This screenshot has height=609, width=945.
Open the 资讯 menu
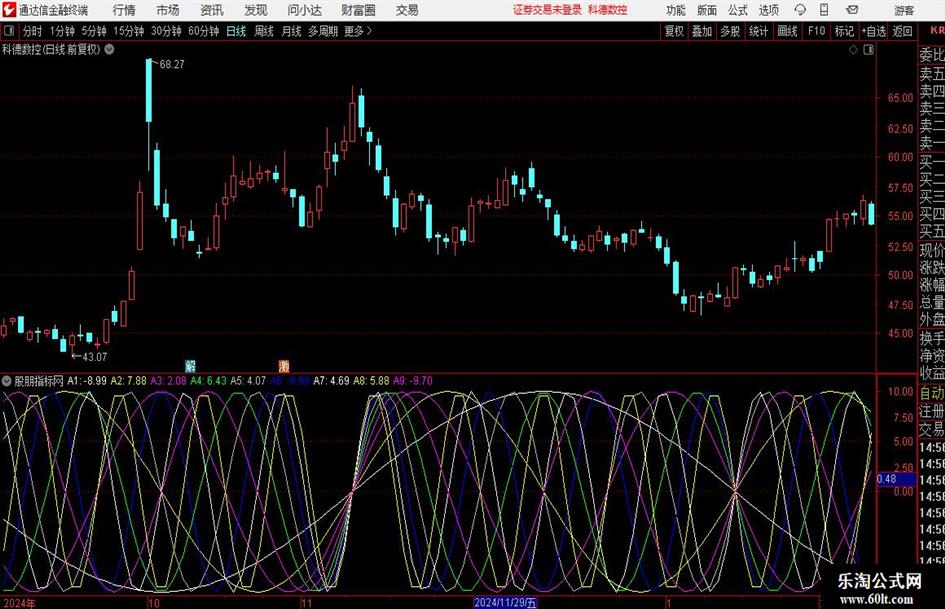(x=212, y=10)
